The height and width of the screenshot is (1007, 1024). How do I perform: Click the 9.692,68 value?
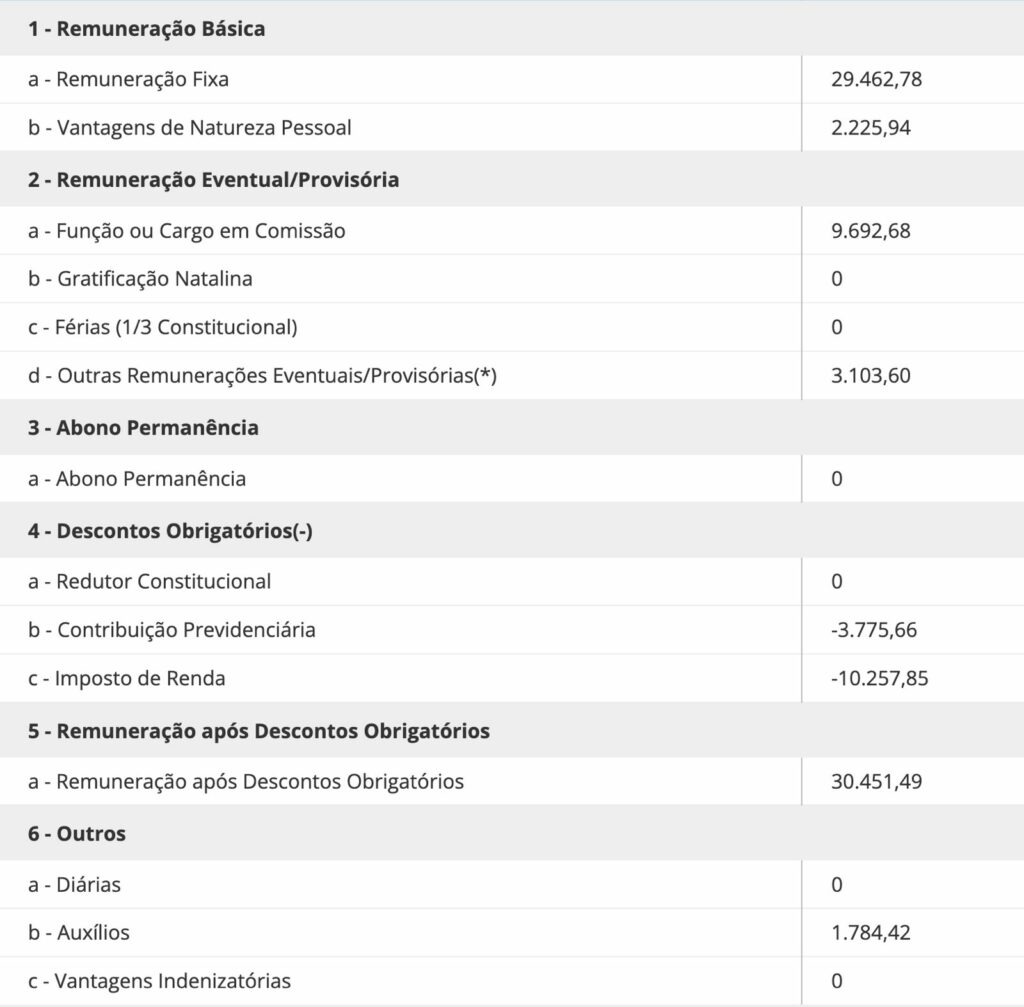coord(870,231)
